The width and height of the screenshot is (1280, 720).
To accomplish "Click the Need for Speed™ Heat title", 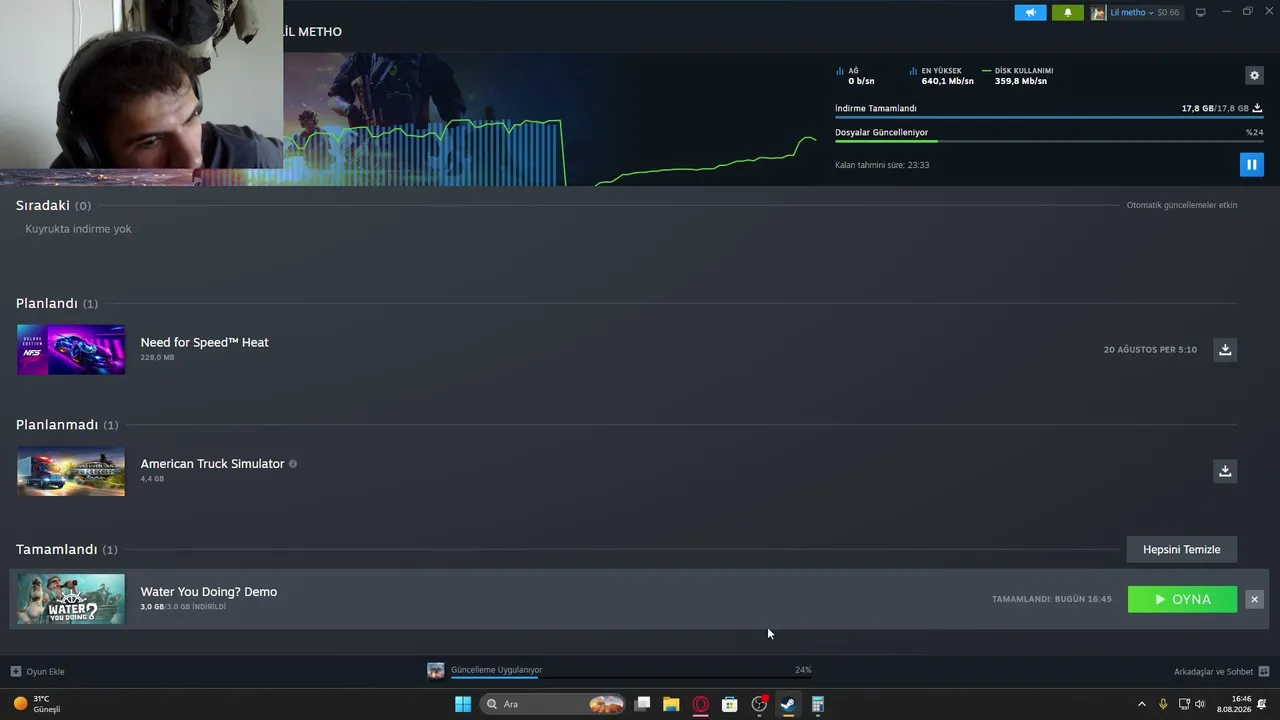I will pyautogui.click(x=204, y=342).
